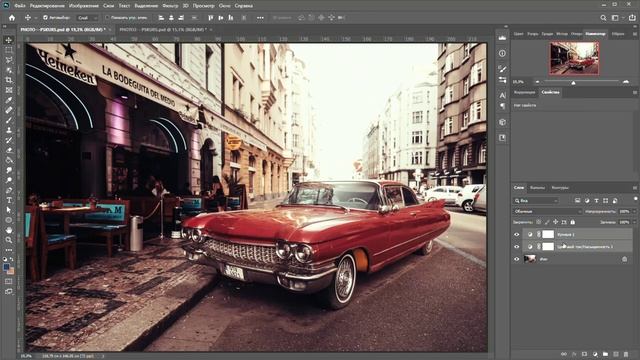
Task: Click the Background layer thumbnail
Action: coord(530,259)
